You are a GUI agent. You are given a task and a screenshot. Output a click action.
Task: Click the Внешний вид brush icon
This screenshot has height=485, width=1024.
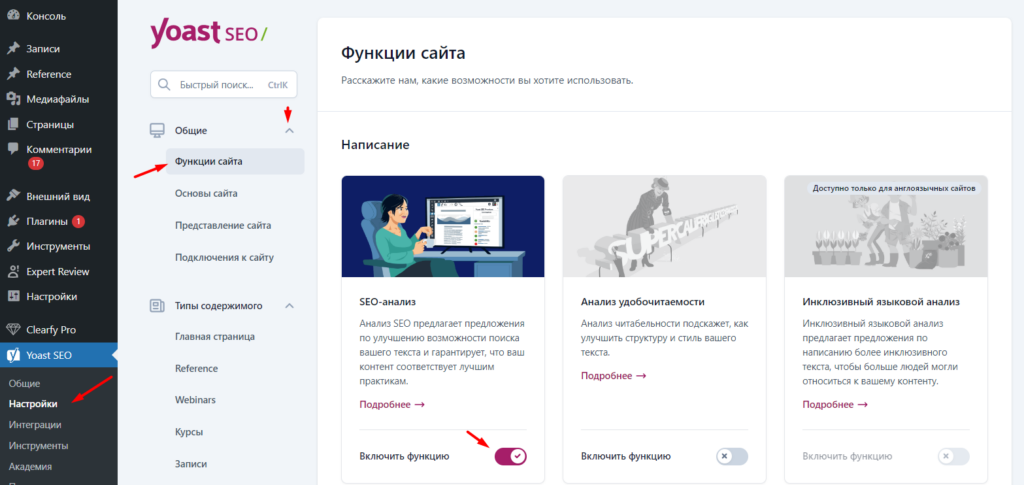tap(13, 196)
